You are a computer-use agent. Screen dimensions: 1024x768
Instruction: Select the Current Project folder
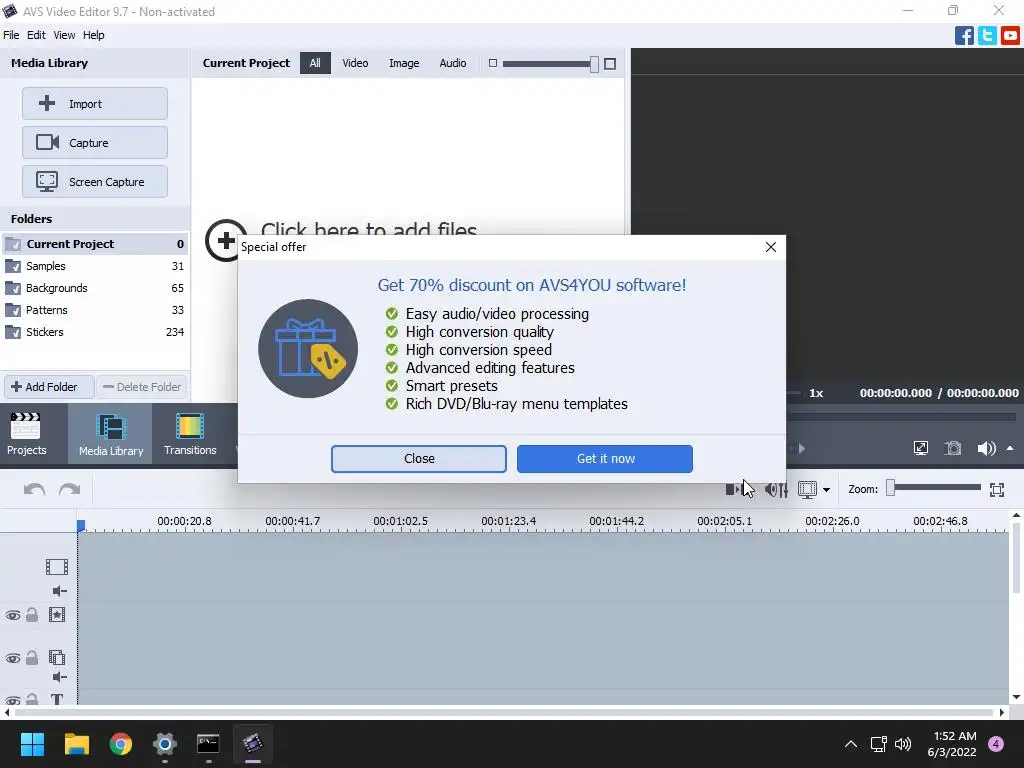point(95,244)
